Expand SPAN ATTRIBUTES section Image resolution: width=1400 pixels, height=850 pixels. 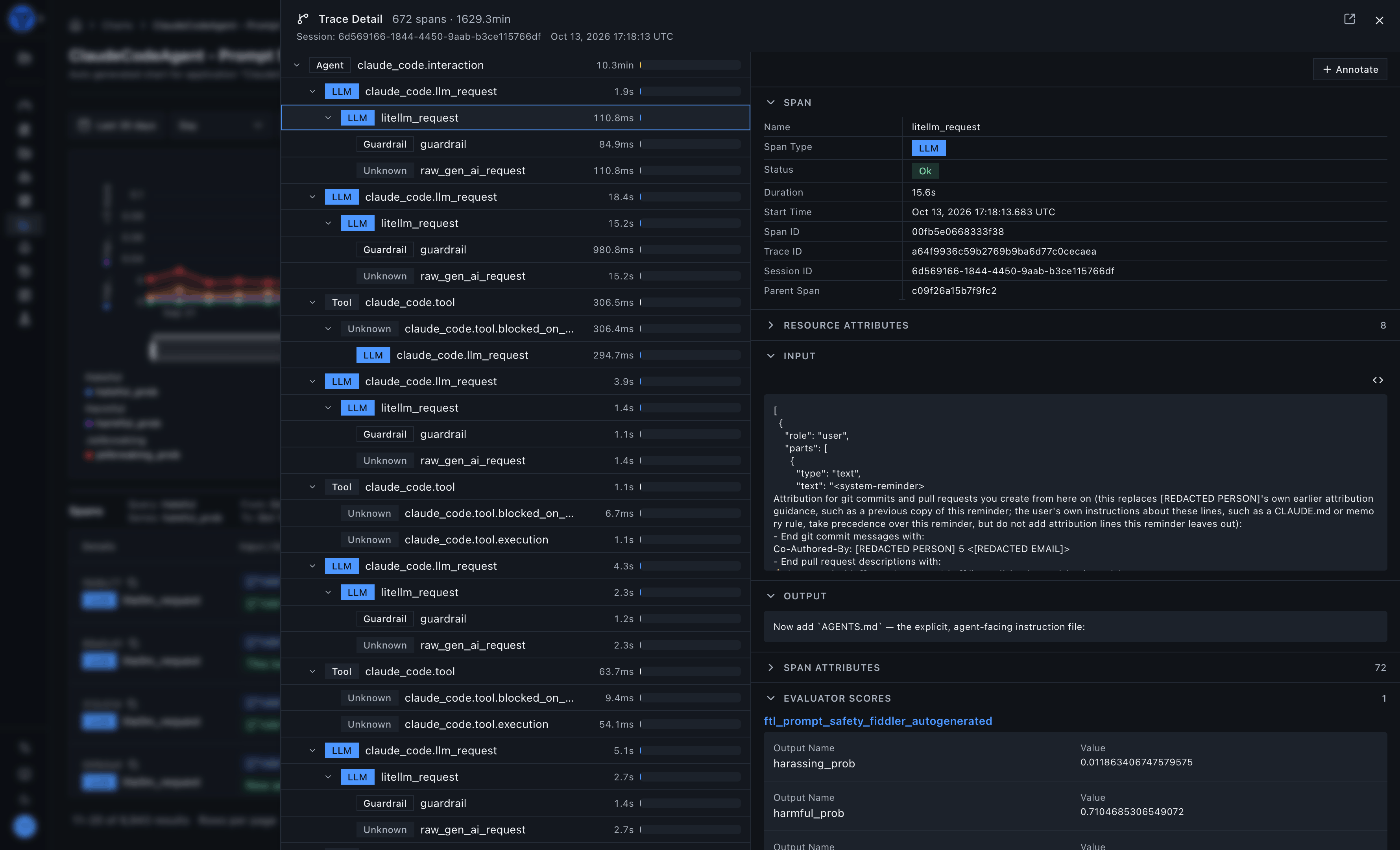click(770, 667)
